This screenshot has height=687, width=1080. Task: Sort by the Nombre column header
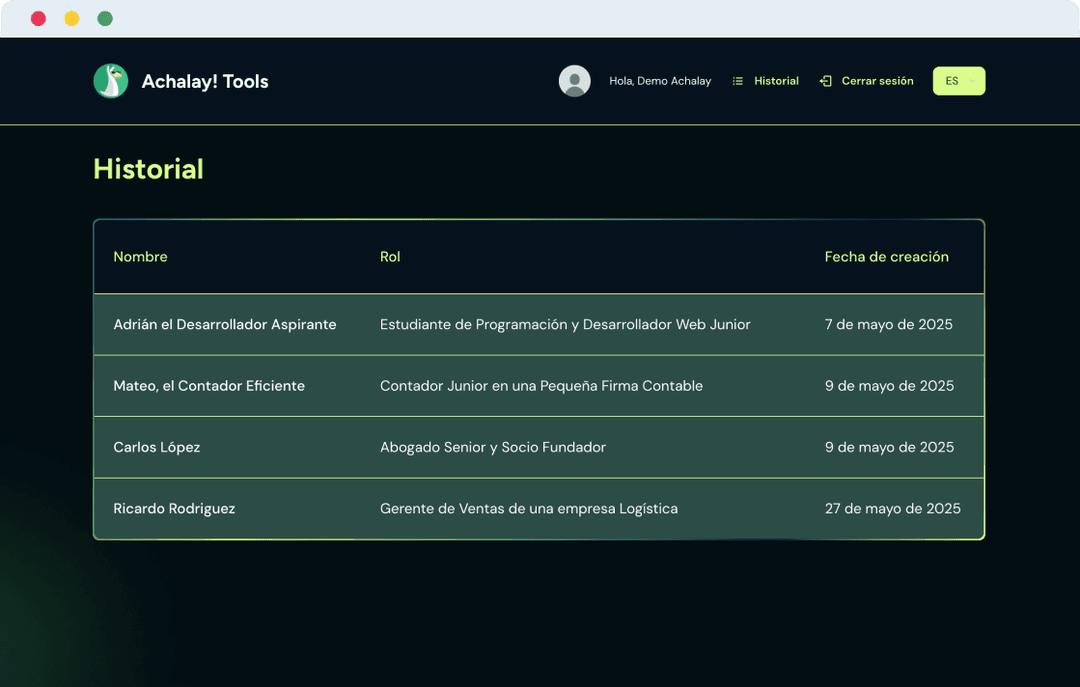pos(140,257)
